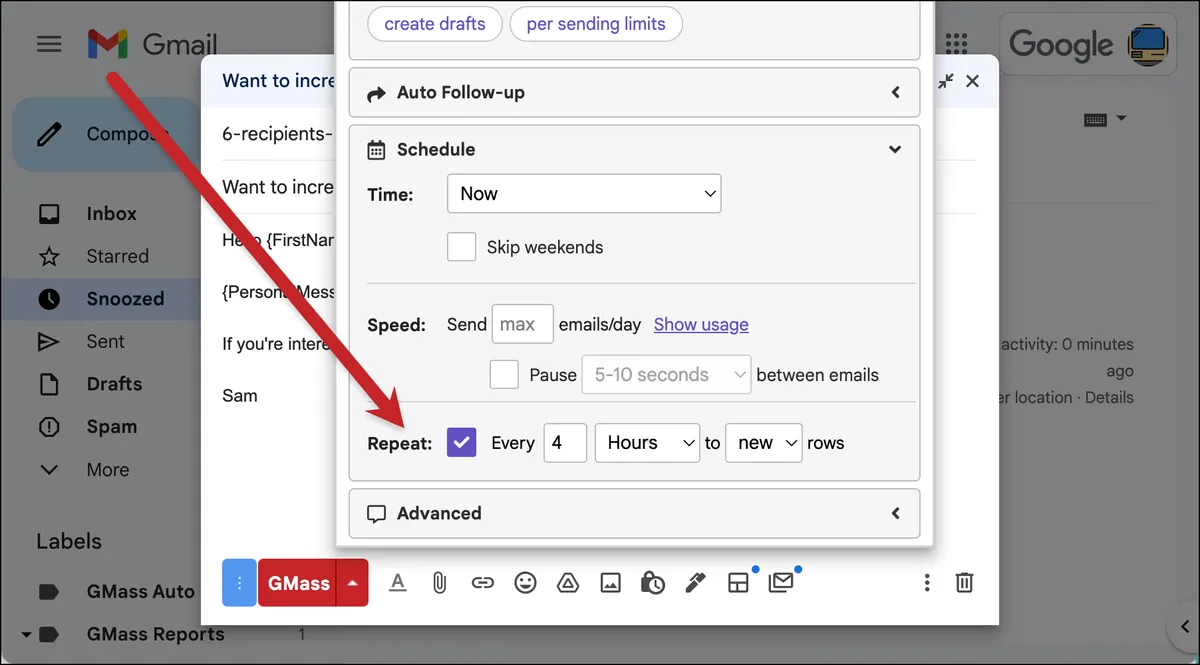This screenshot has height=665, width=1200.
Task: Open the Hours unit dropdown
Action: click(x=647, y=443)
